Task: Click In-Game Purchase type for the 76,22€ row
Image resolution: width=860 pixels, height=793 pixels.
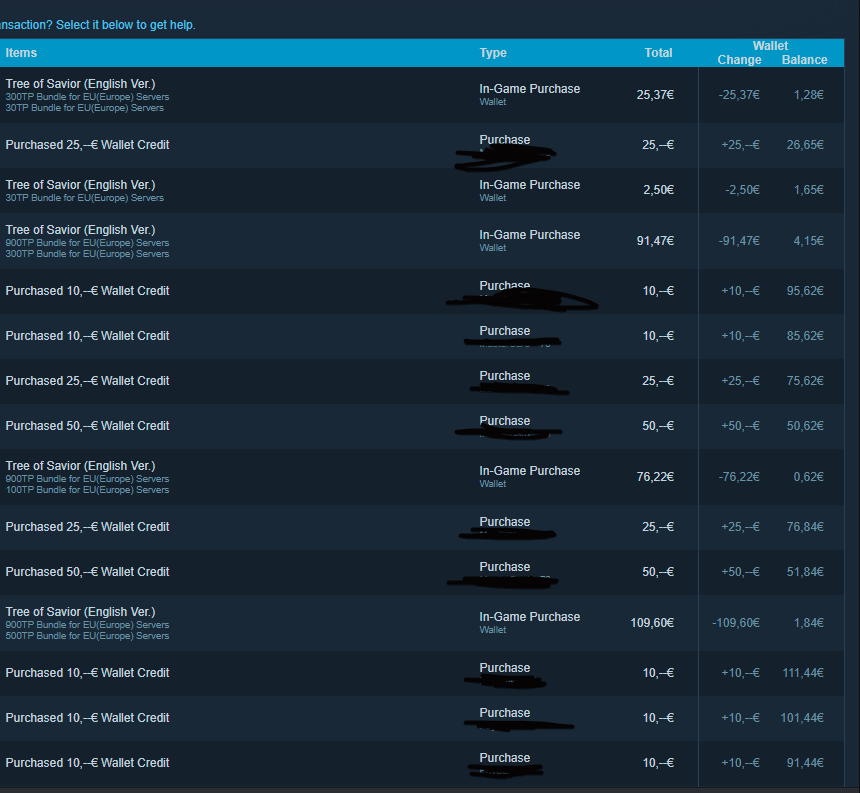Action: click(529, 471)
